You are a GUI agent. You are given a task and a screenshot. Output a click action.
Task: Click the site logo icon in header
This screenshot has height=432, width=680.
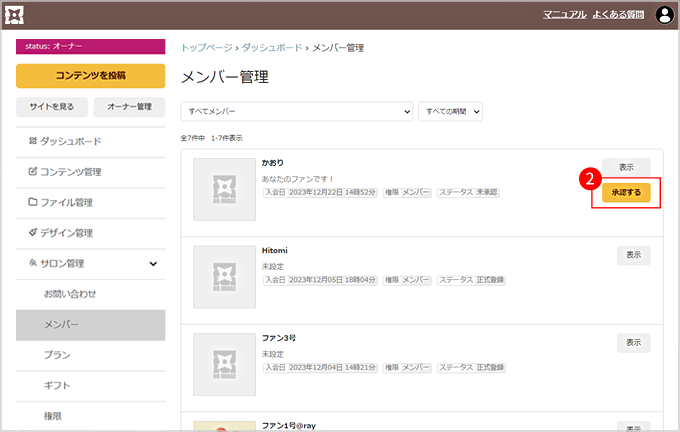15,15
